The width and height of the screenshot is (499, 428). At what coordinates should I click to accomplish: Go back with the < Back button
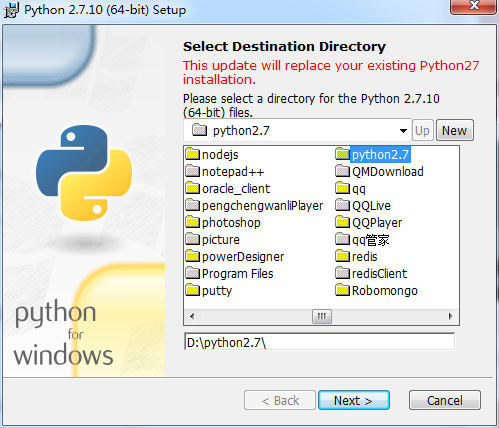coord(280,400)
